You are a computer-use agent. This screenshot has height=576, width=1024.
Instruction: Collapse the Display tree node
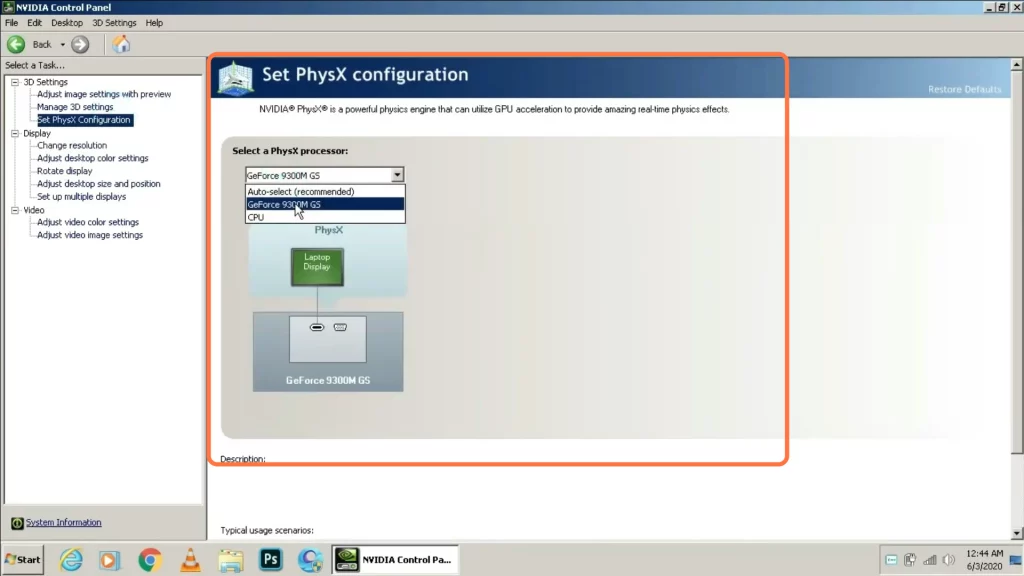pos(15,133)
